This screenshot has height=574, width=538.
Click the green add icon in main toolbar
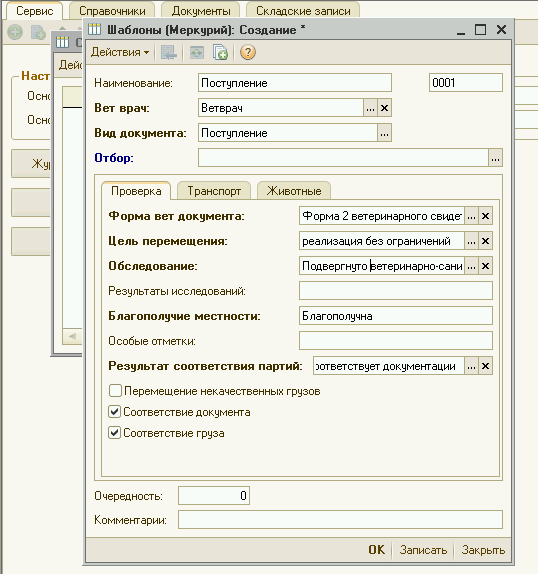click(15, 32)
